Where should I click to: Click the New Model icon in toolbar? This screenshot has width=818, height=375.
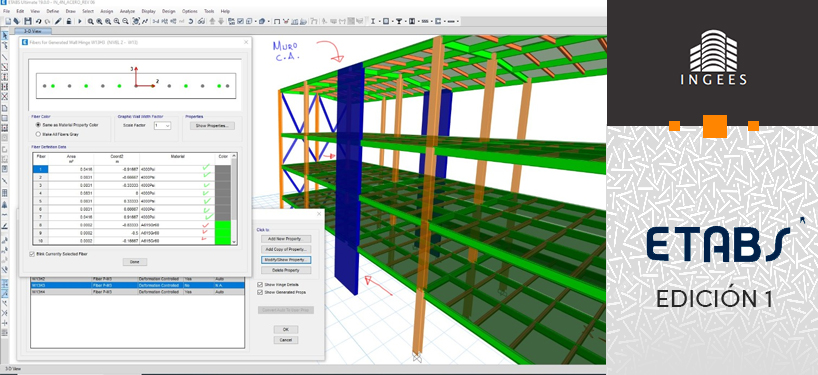[x=8, y=21]
